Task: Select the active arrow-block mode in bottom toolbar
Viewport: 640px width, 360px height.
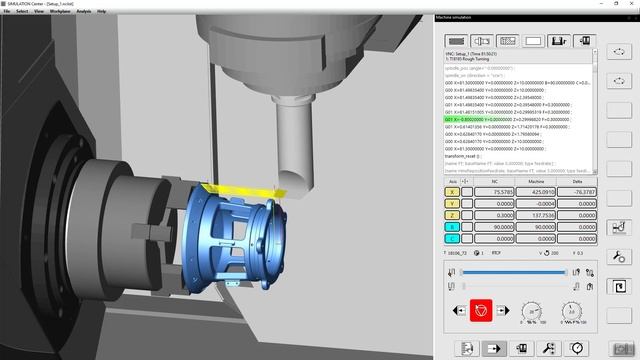Action: [x=494, y=348]
